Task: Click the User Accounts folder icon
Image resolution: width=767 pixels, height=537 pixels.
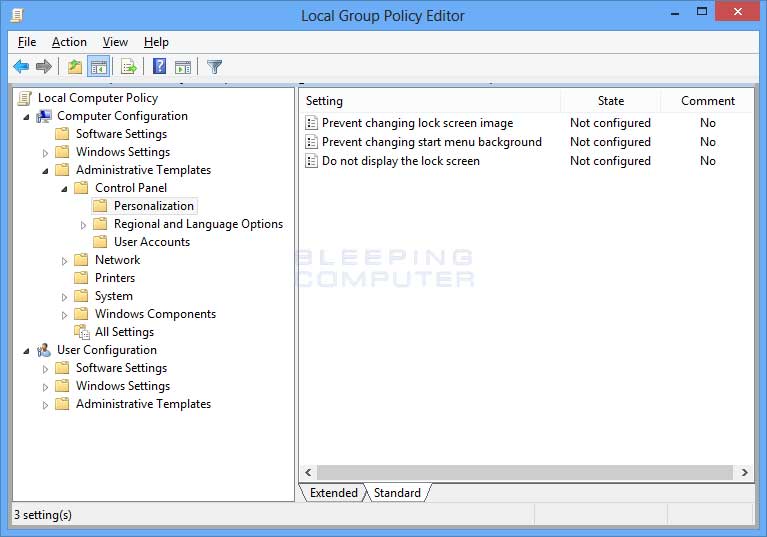Action: [x=100, y=242]
